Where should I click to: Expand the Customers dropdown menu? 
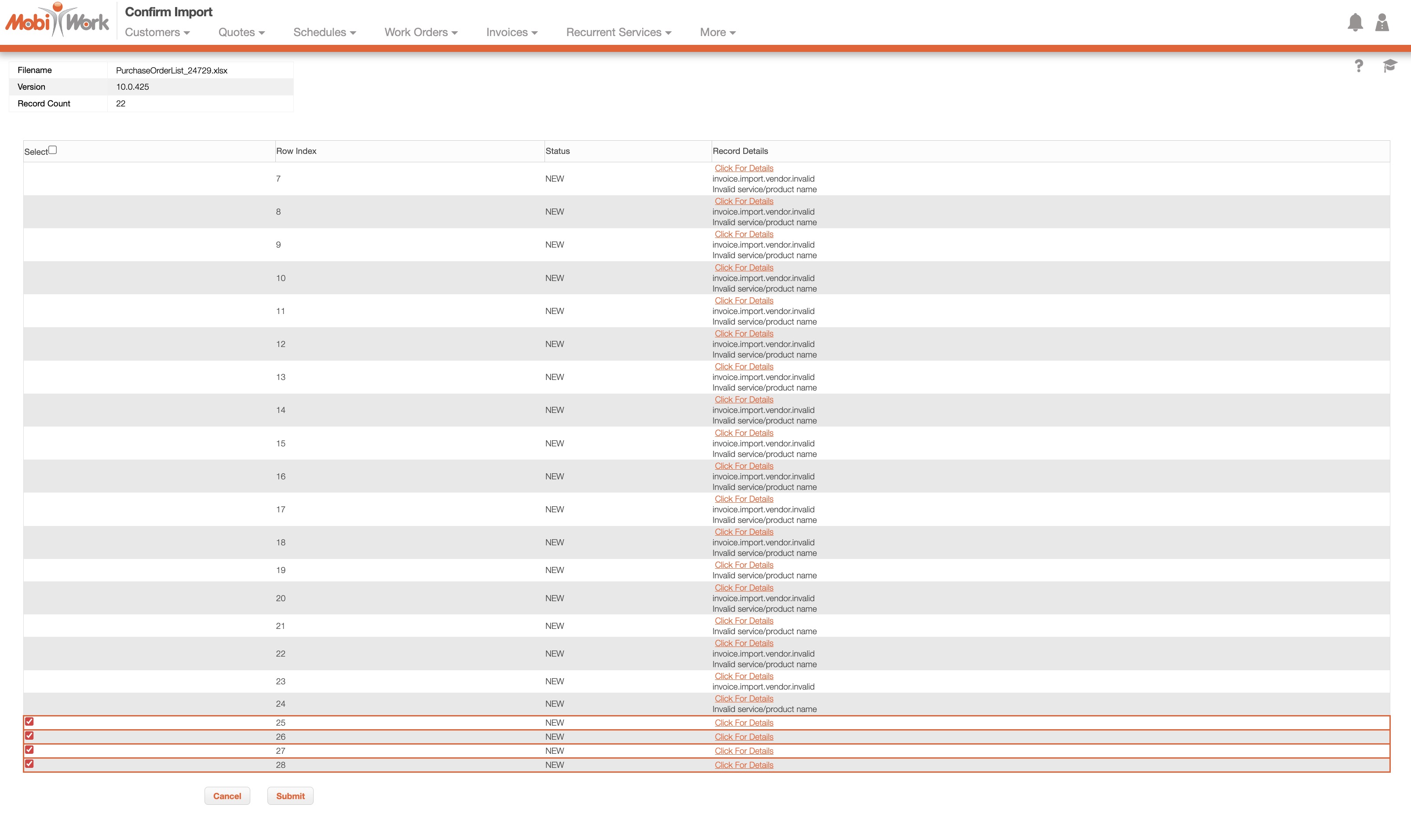(157, 32)
